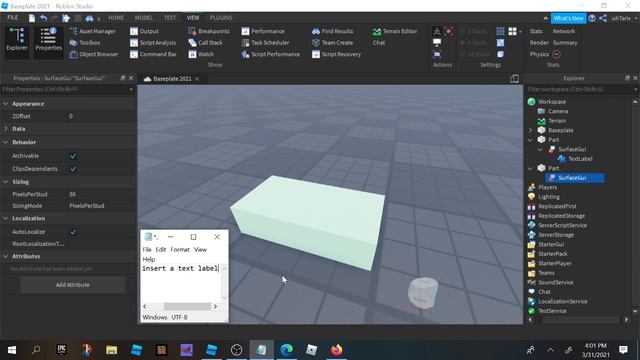The height and width of the screenshot is (360, 640).
Task: Open the Object Browser
Action: tap(93, 54)
